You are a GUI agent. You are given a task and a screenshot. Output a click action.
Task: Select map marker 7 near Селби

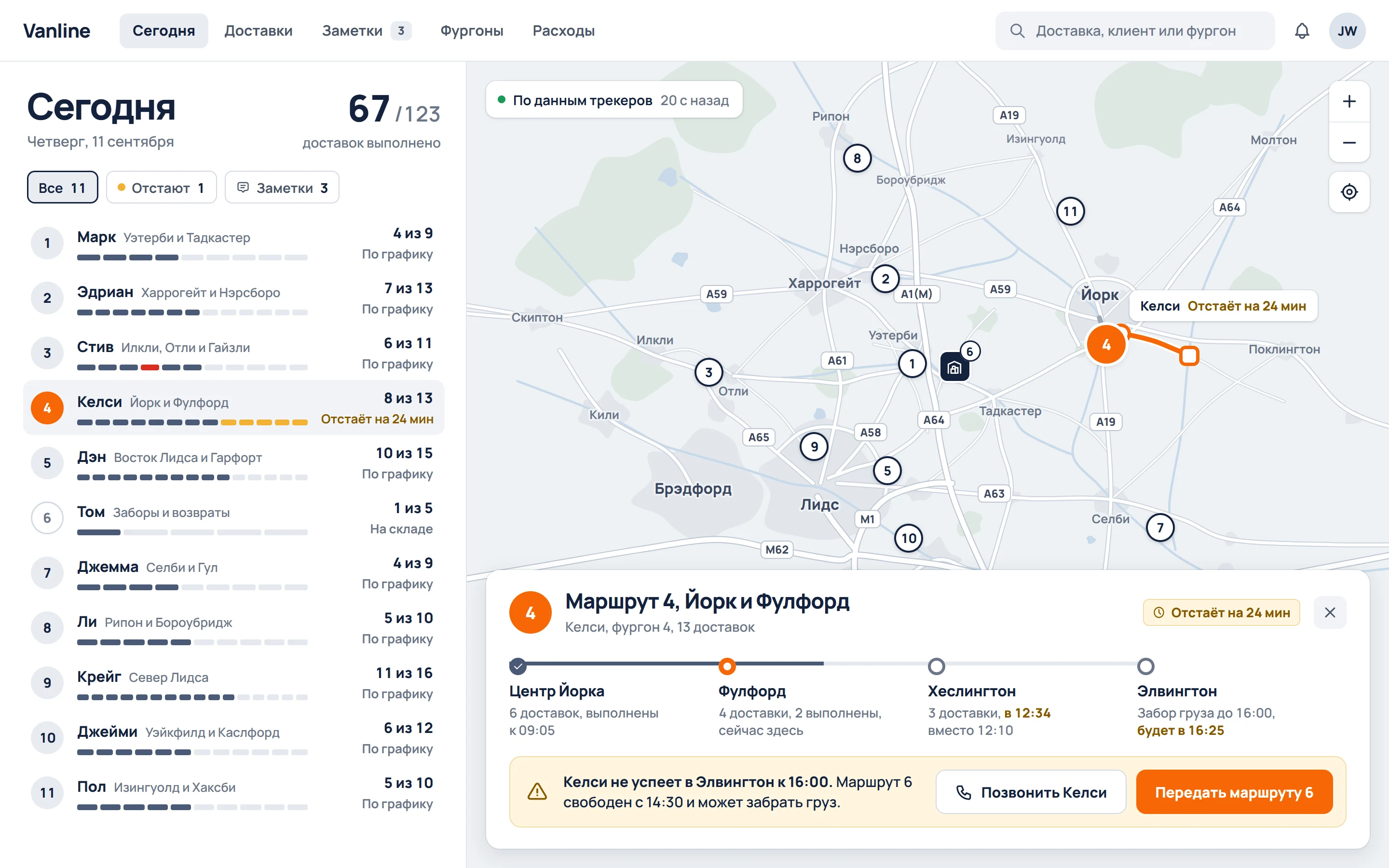pos(1160,528)
